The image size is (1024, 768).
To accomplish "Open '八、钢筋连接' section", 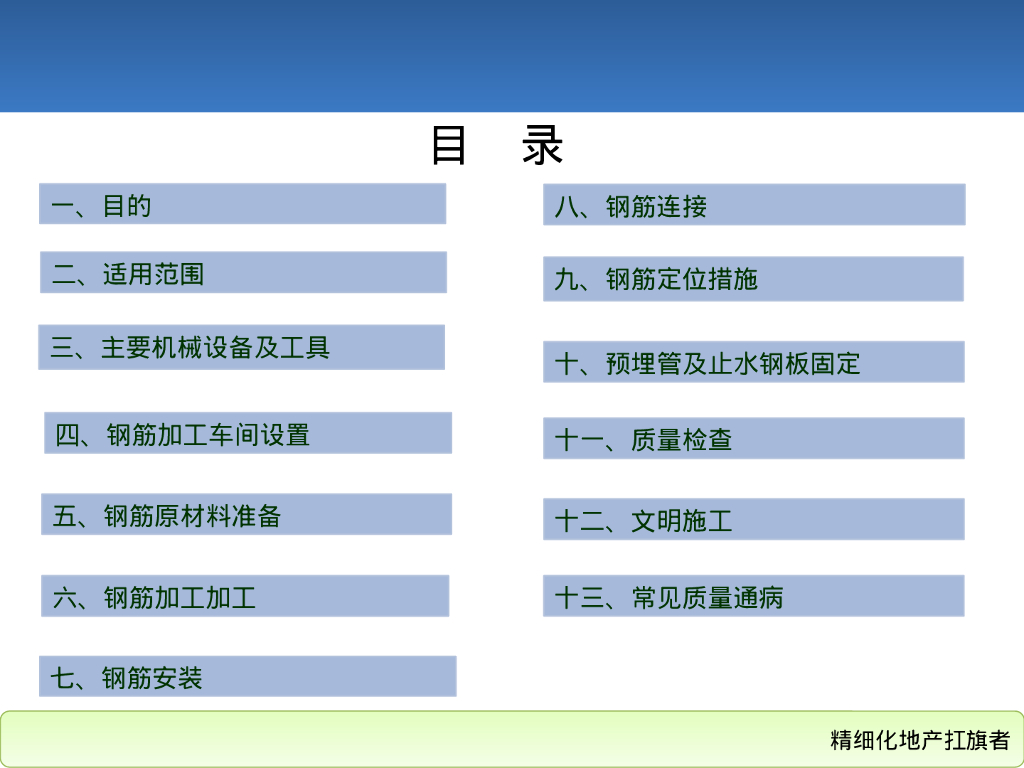I will coord(754,204).
